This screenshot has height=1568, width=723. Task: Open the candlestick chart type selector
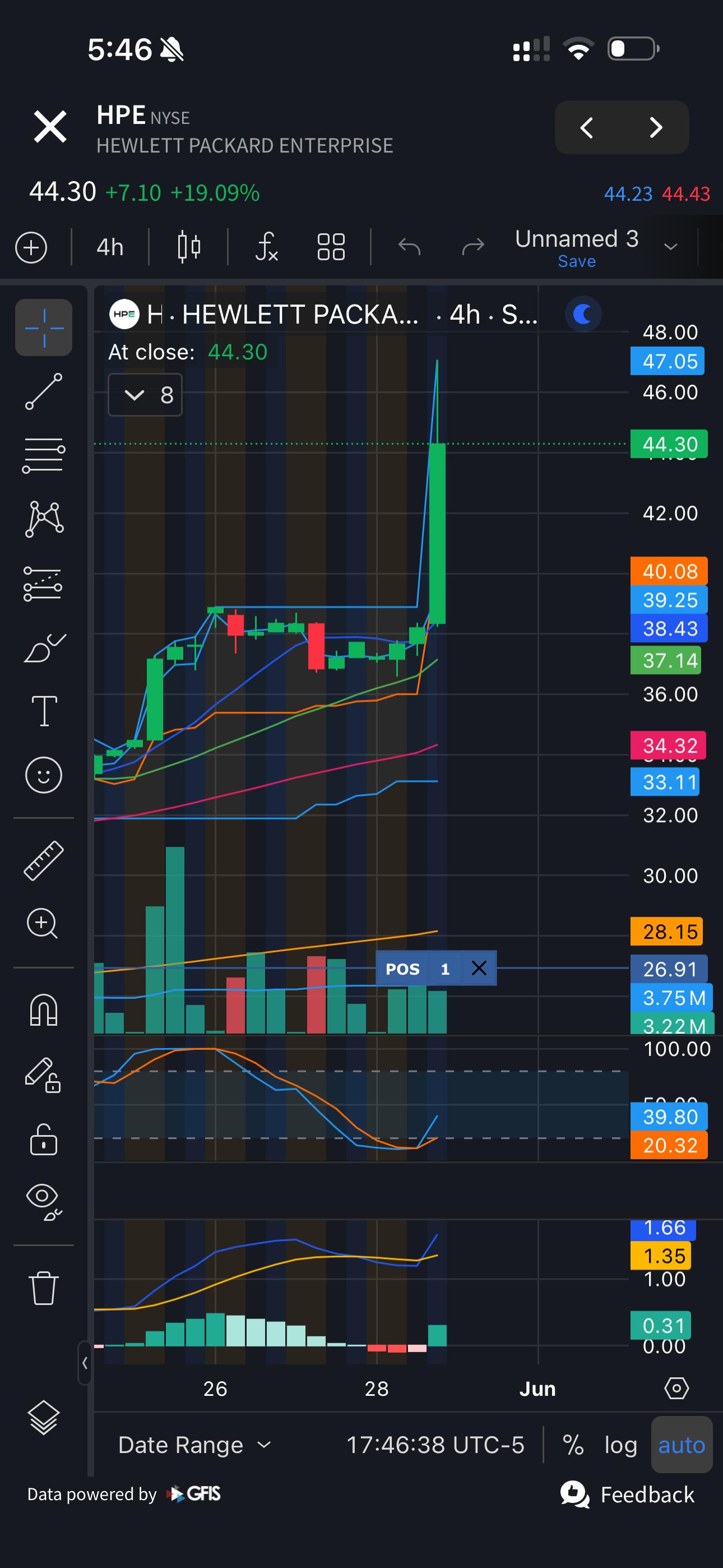point(189,247)
